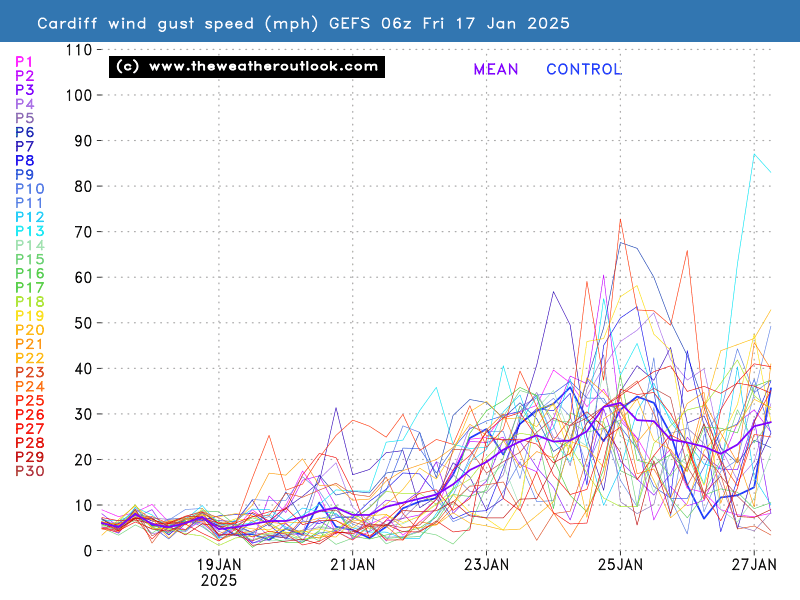Viewport: 800px width, 600px height.
Task: Click the P12 legend label
Action: (x=30, y=217)
